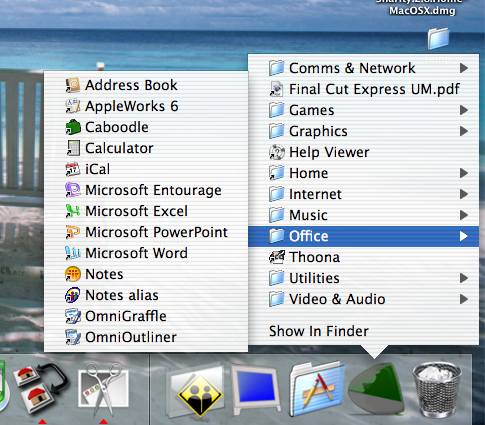Click the AppleWorks 6 text label
This screenshot has width=485, height=425.
tap(132, 106)
